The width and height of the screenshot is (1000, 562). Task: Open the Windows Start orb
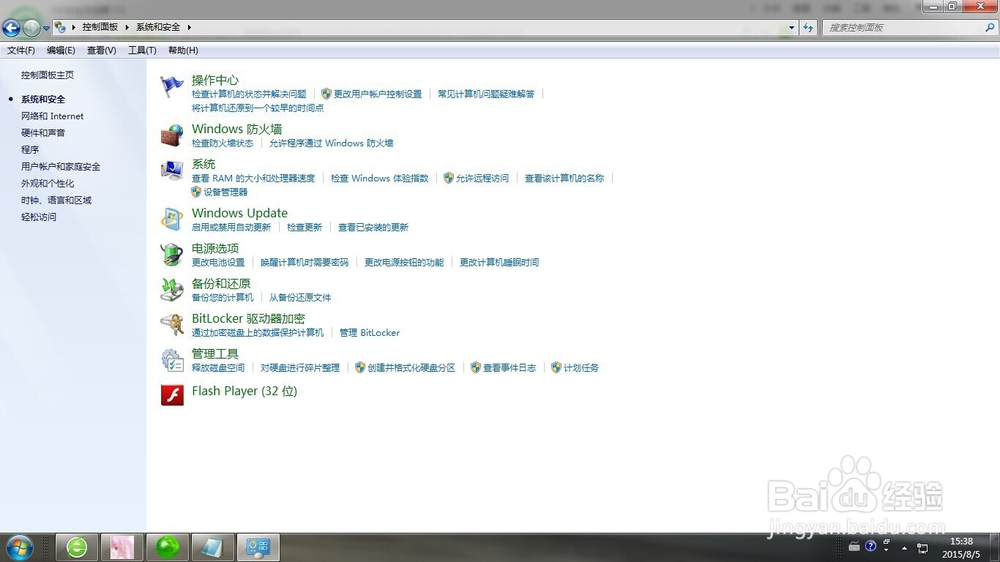(x=19, y=547)
